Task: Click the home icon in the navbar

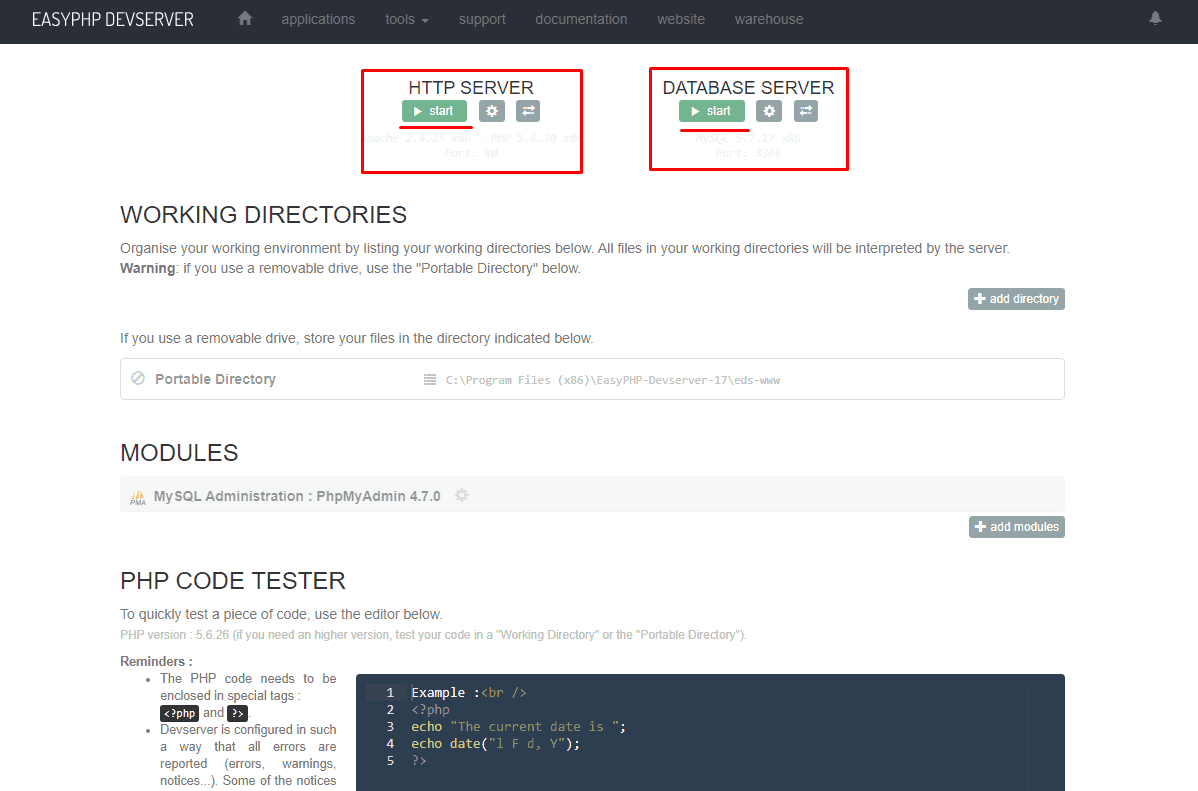Action: (x=244, y=18)
